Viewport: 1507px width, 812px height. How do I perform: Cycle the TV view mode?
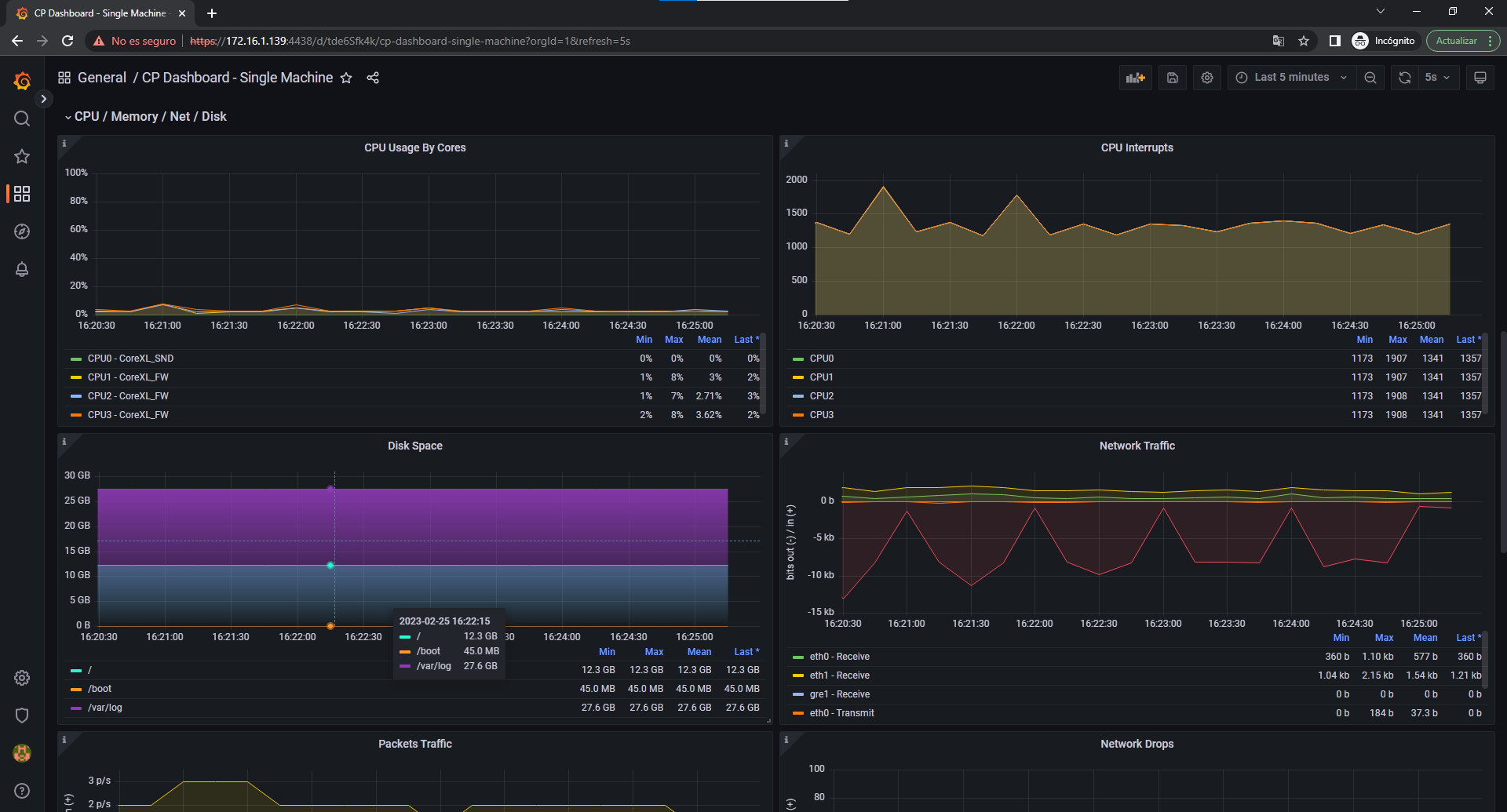click(x=1480, y=78)
